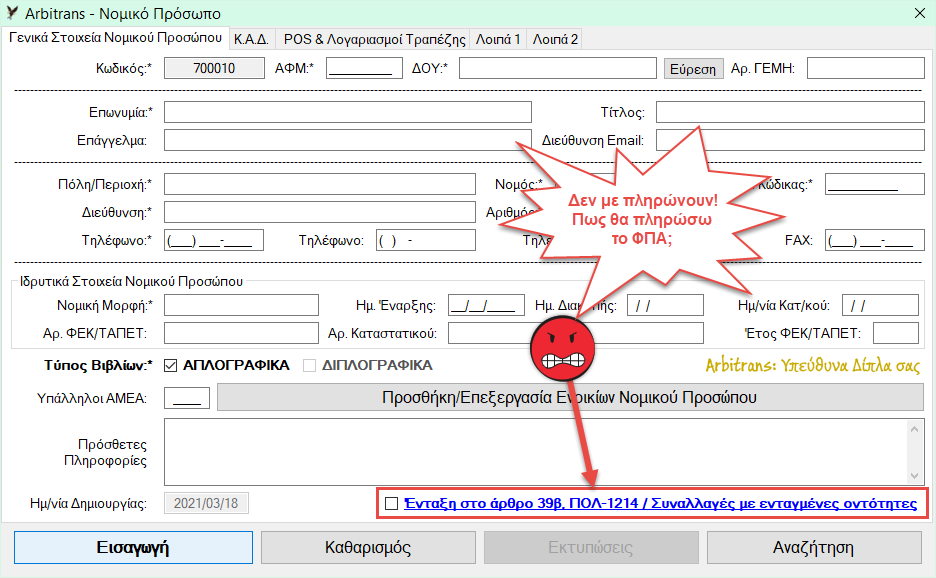This screenshot has width=936, height=578.
Task: Click the Πρόσθετες Πληροφορίες scrollbar down arrow
Action: tap(915, 476)
